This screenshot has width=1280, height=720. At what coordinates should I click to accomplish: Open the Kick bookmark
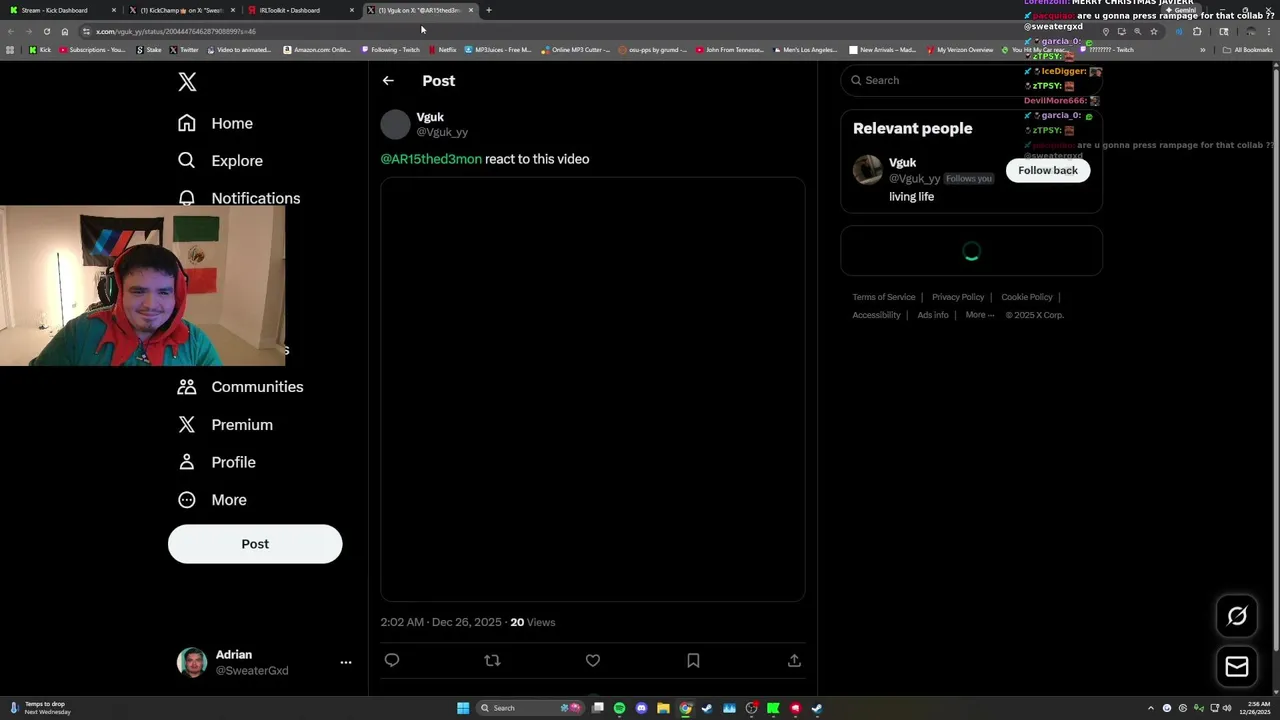[x=40, y=50]
